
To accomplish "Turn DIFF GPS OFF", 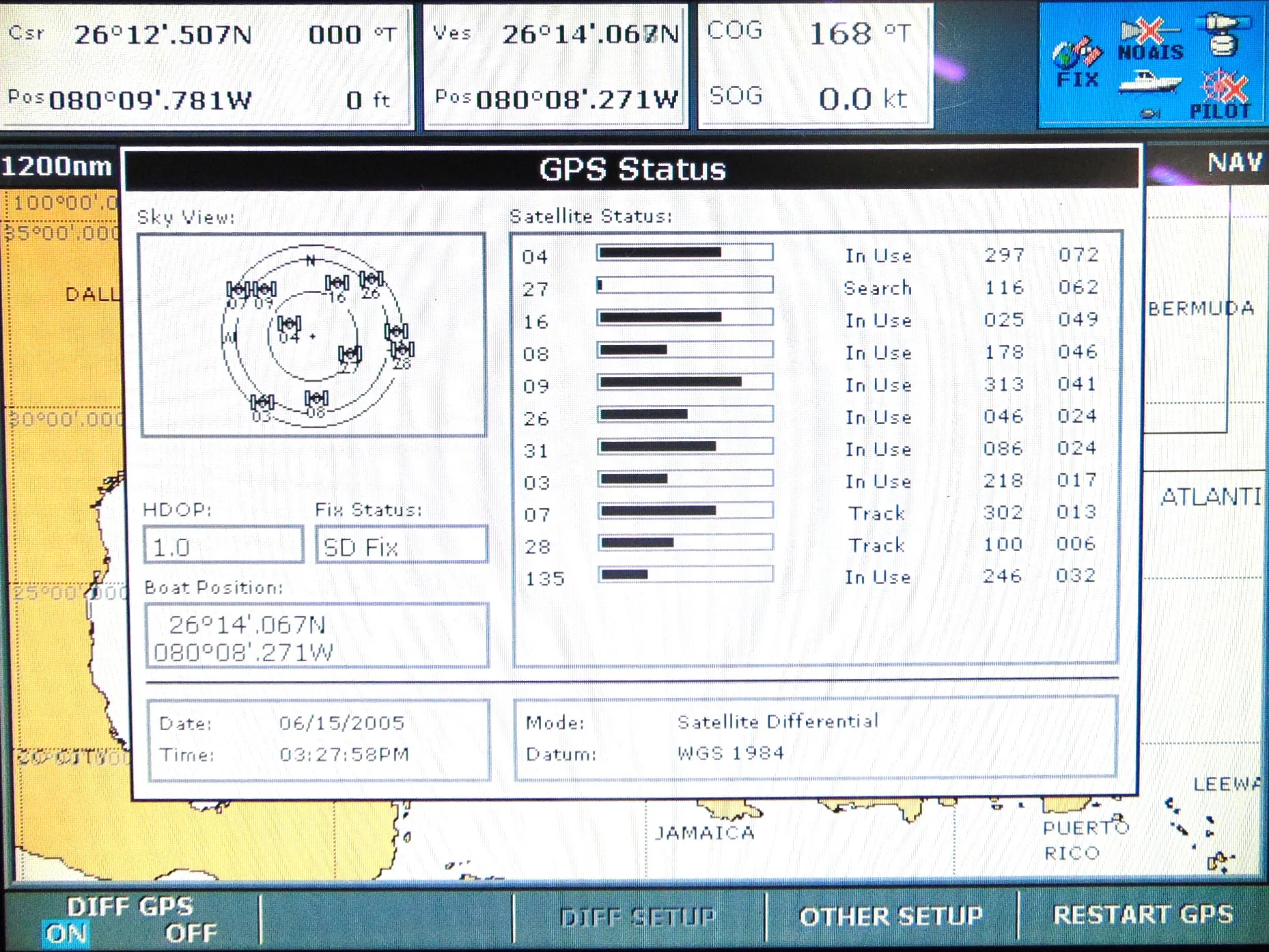I will tap(191, 934).
